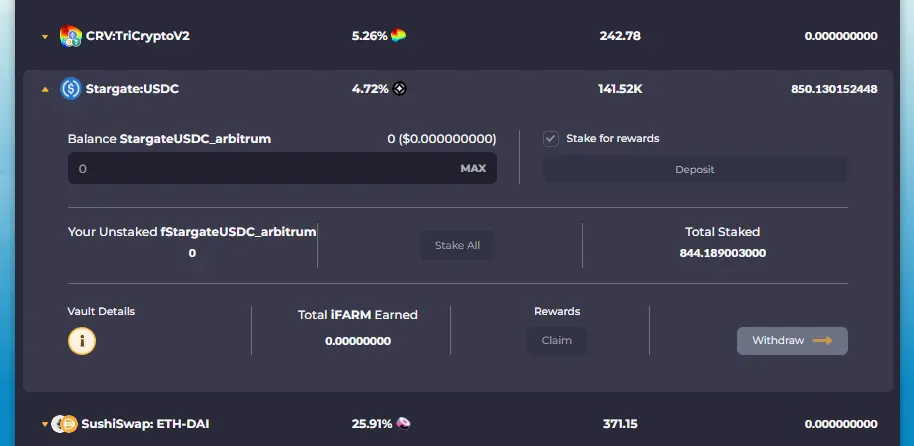The image size is (914, 446).
Task: Collapse the Stargate:USDC row arrow
Action: pyautogui.click(x=45, y=90)
